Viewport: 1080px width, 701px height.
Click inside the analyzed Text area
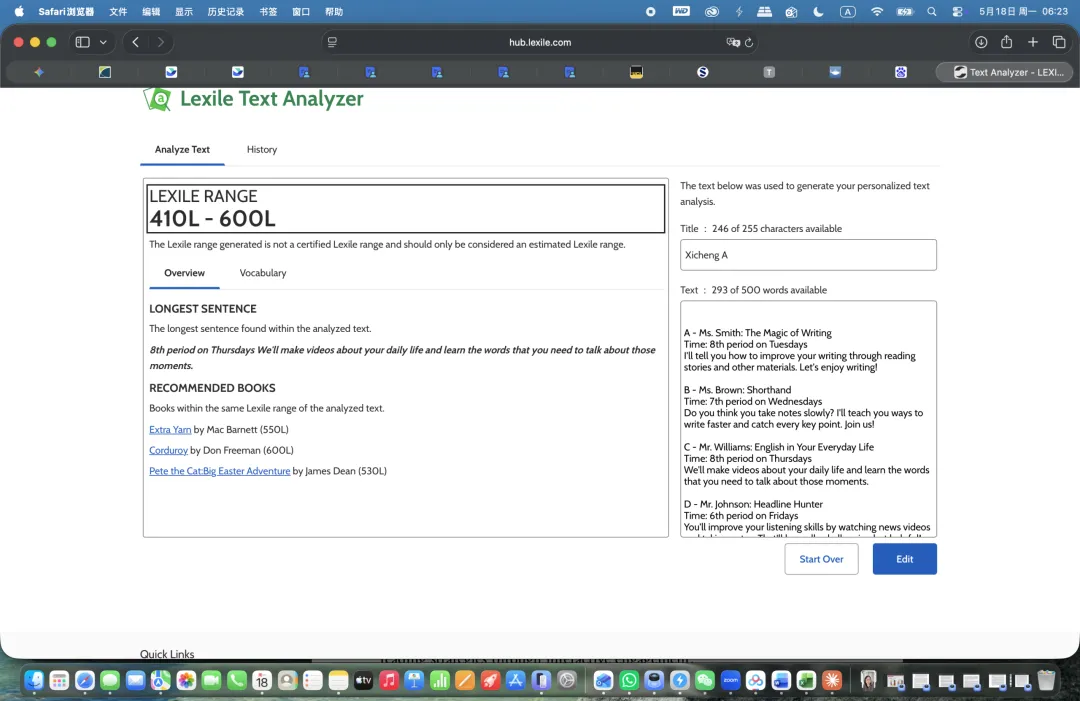[808, 419]
